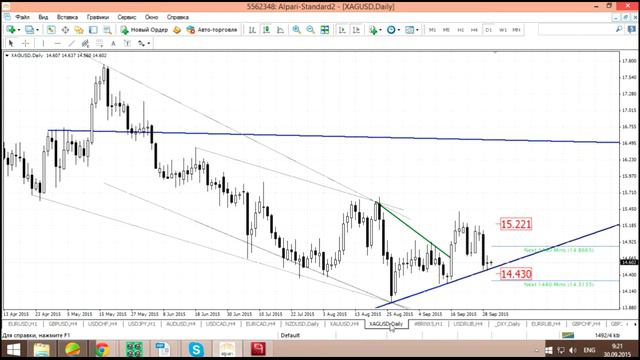Screen dimensions: 640x360
Task: Select the MN timeframe
Action: pyautogui.click(x=516, y=30)
